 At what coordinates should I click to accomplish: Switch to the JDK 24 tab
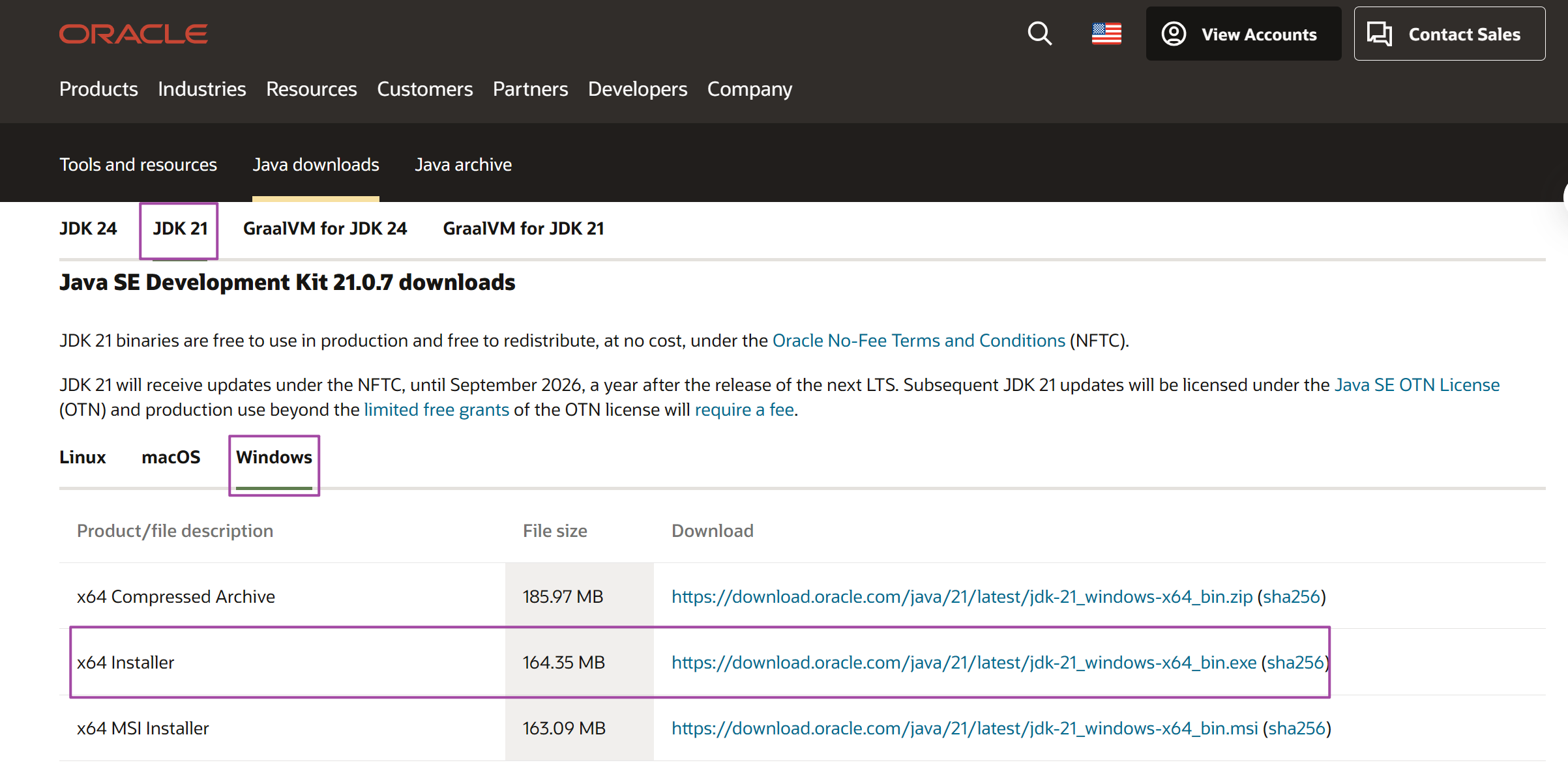coord(88,228)
